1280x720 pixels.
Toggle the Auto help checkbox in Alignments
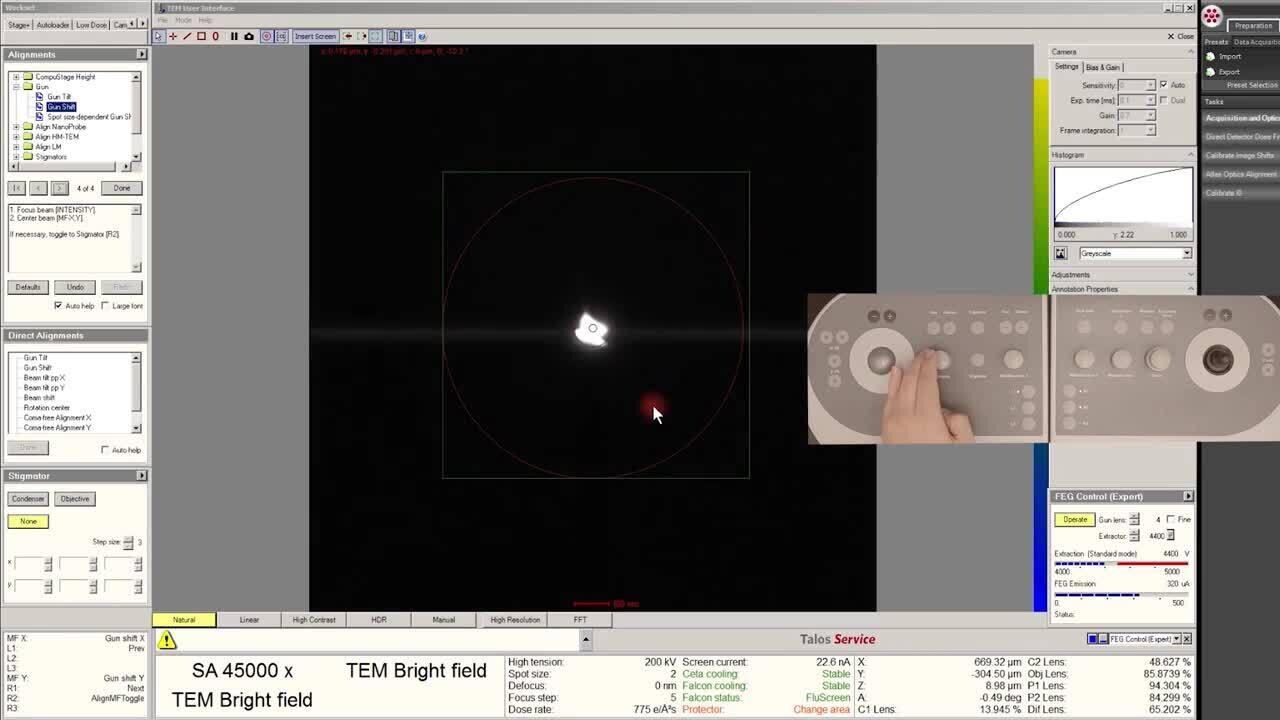click(58, 306)
